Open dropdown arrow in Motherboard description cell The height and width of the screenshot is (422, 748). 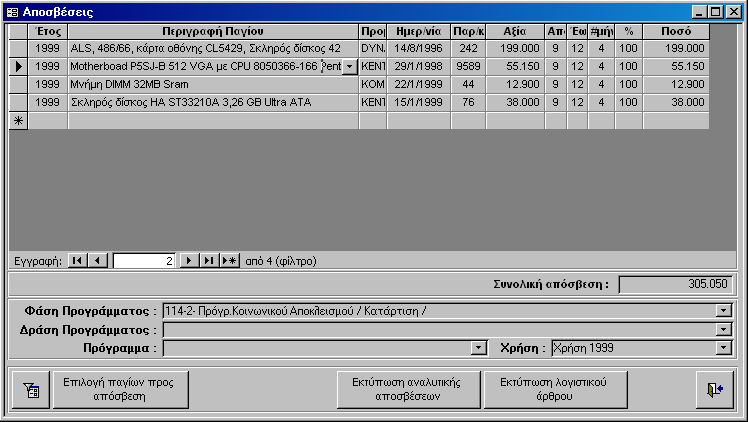click(x=348, y=66)
